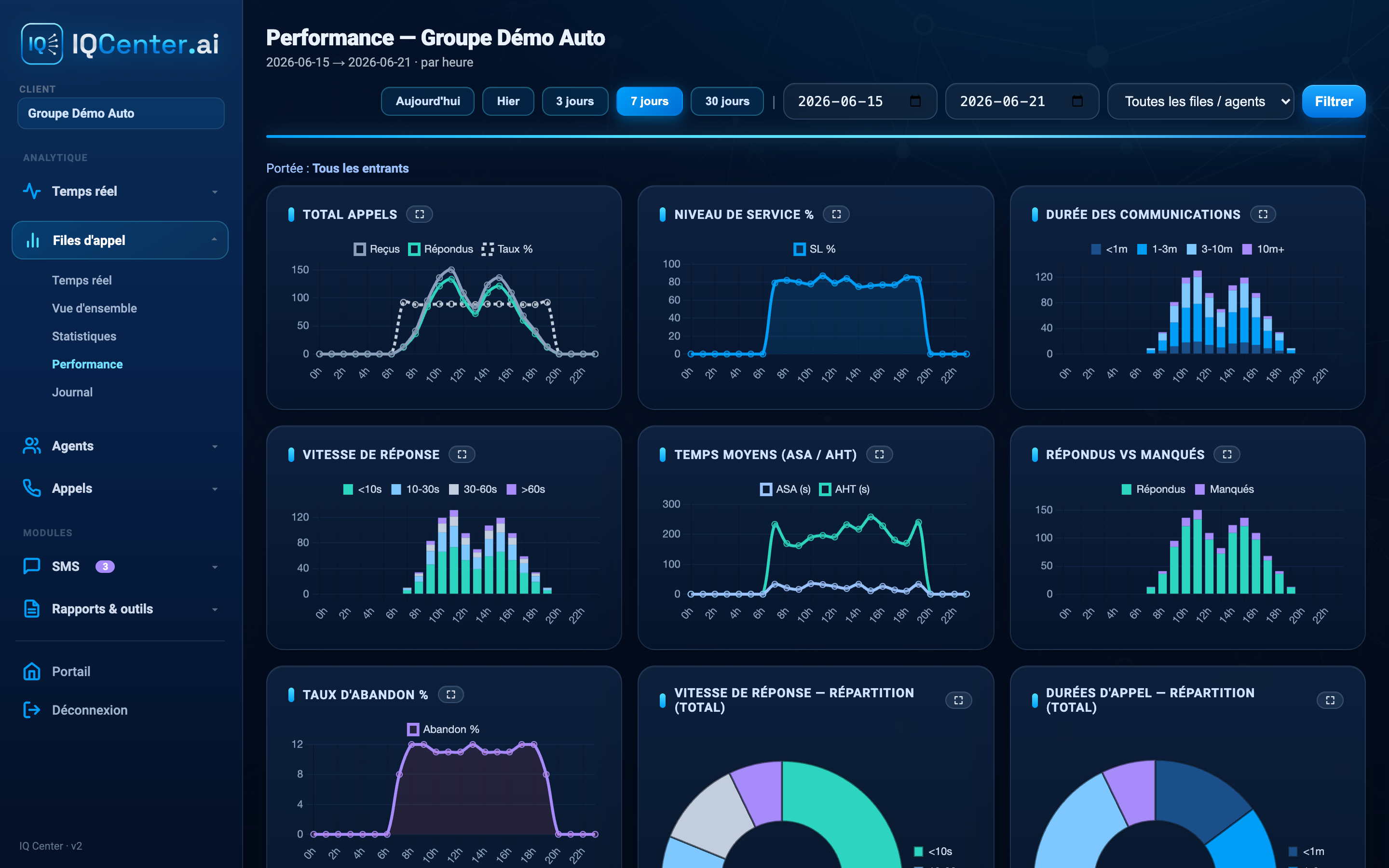Toggle the Reçus series in Total Appels

[377, 249]
